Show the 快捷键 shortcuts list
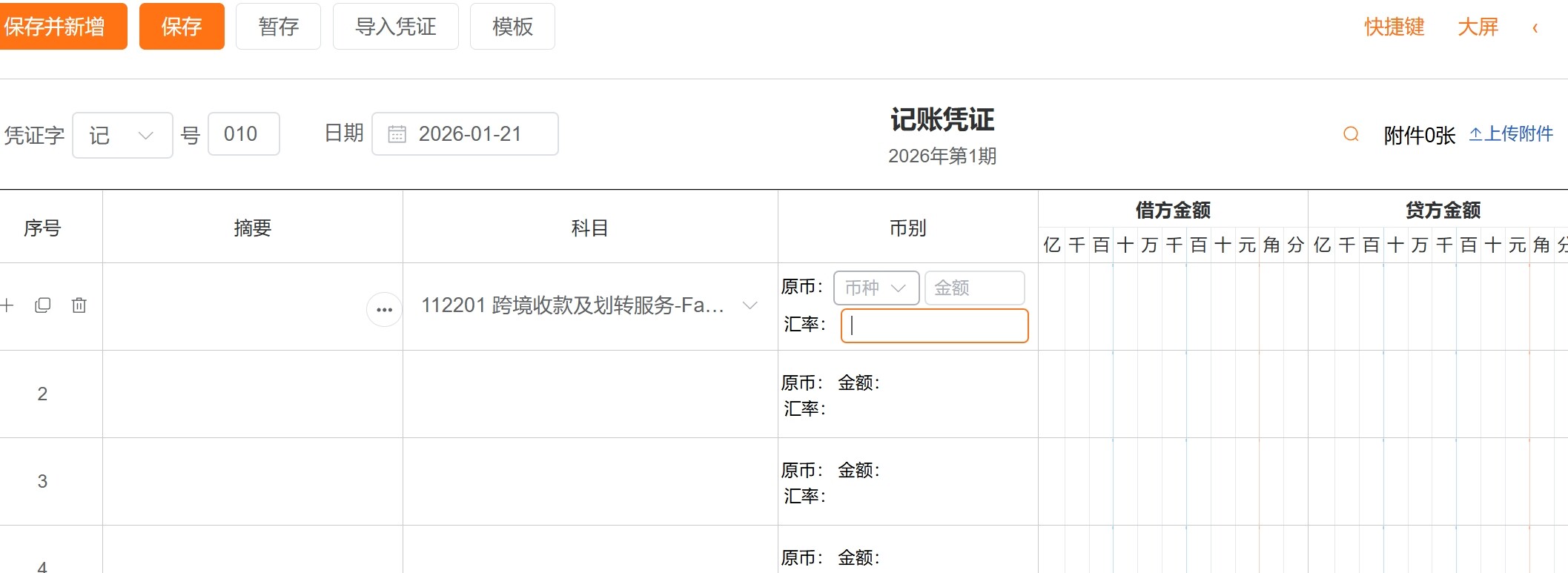1568x573 pixels. tap(1394, 27)
